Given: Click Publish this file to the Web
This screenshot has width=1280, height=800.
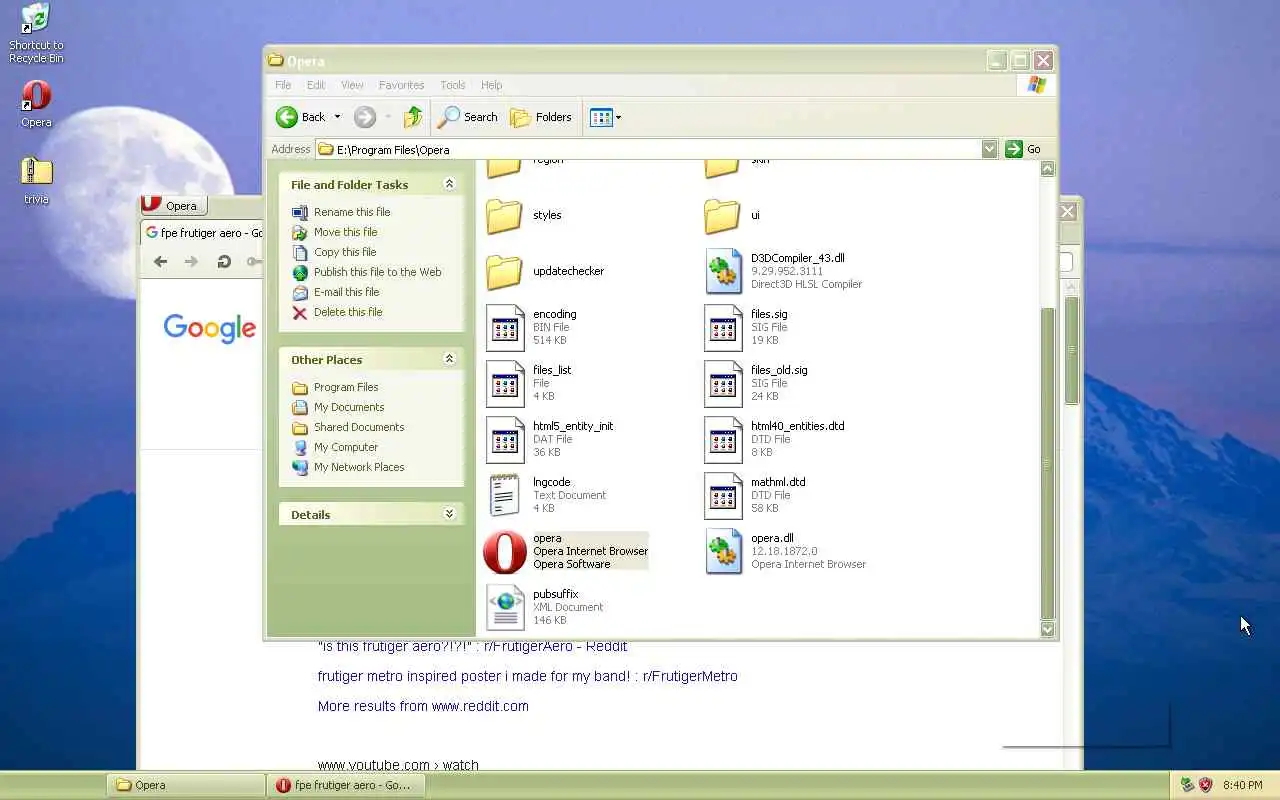Looking at the screenshot, I should tap(366, 272).
